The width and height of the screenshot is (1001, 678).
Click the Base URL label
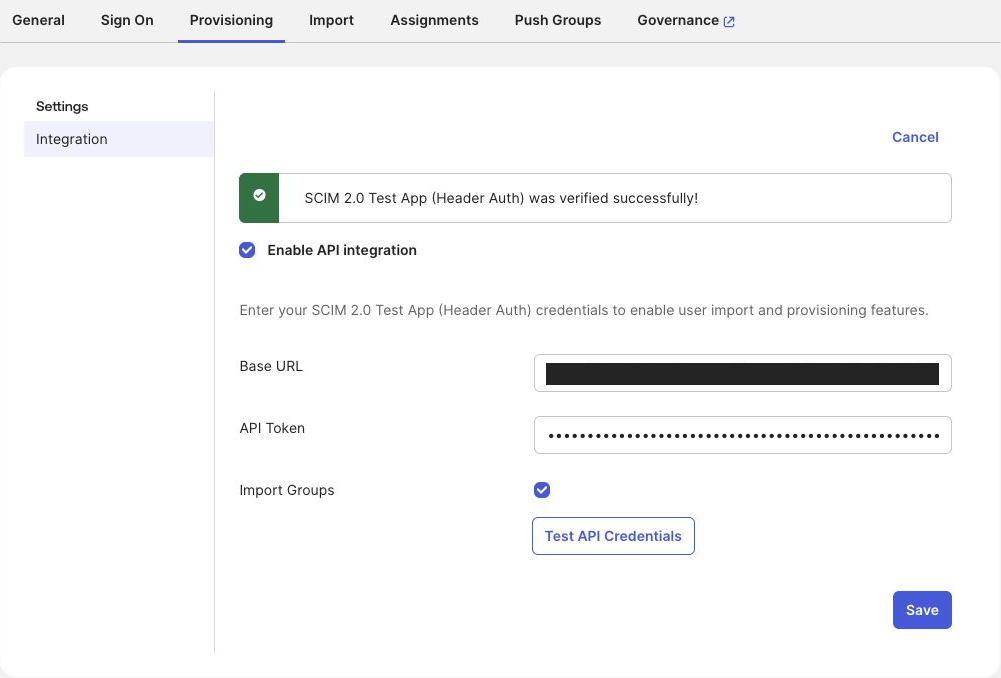point(271,366)
